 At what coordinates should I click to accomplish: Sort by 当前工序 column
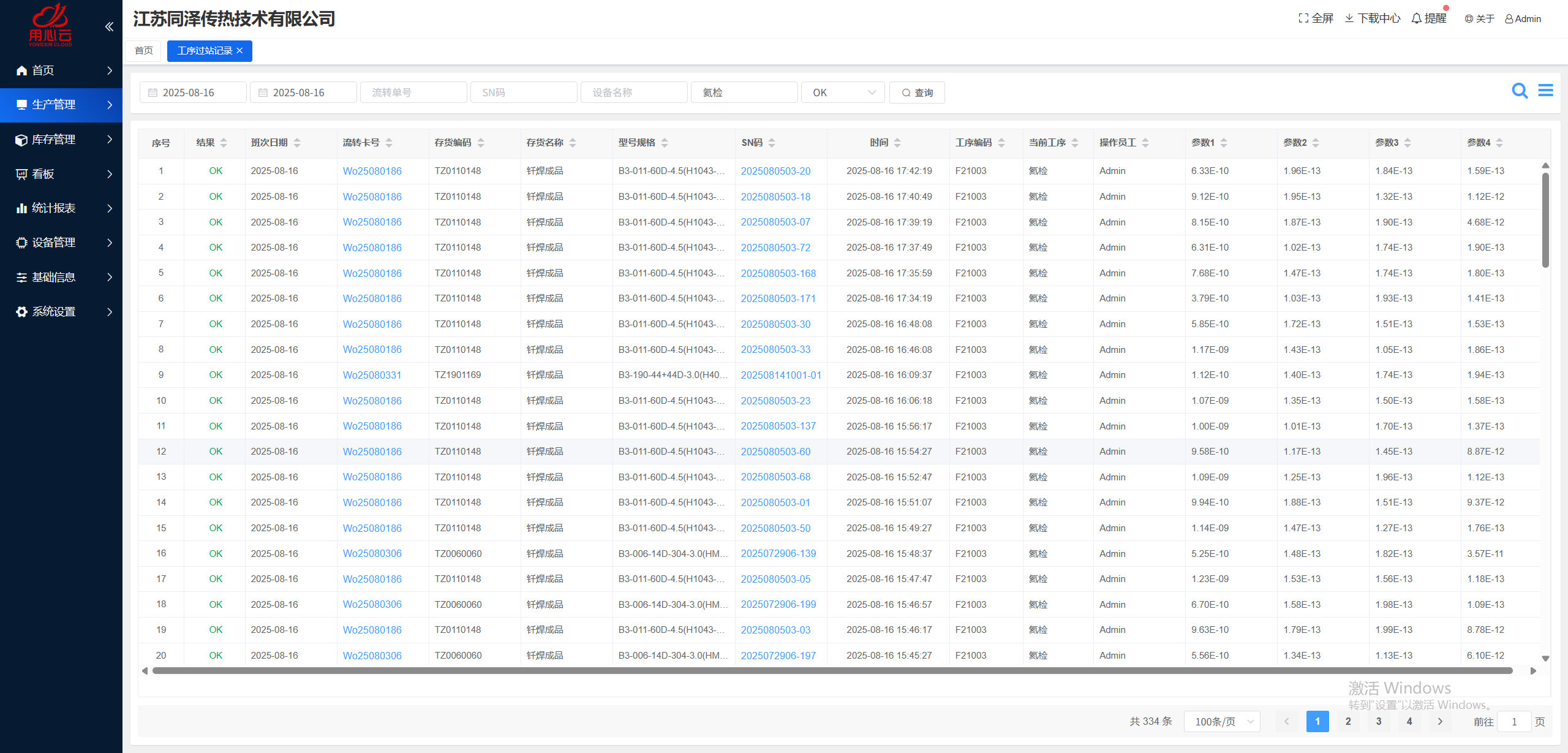point(1075,143)
